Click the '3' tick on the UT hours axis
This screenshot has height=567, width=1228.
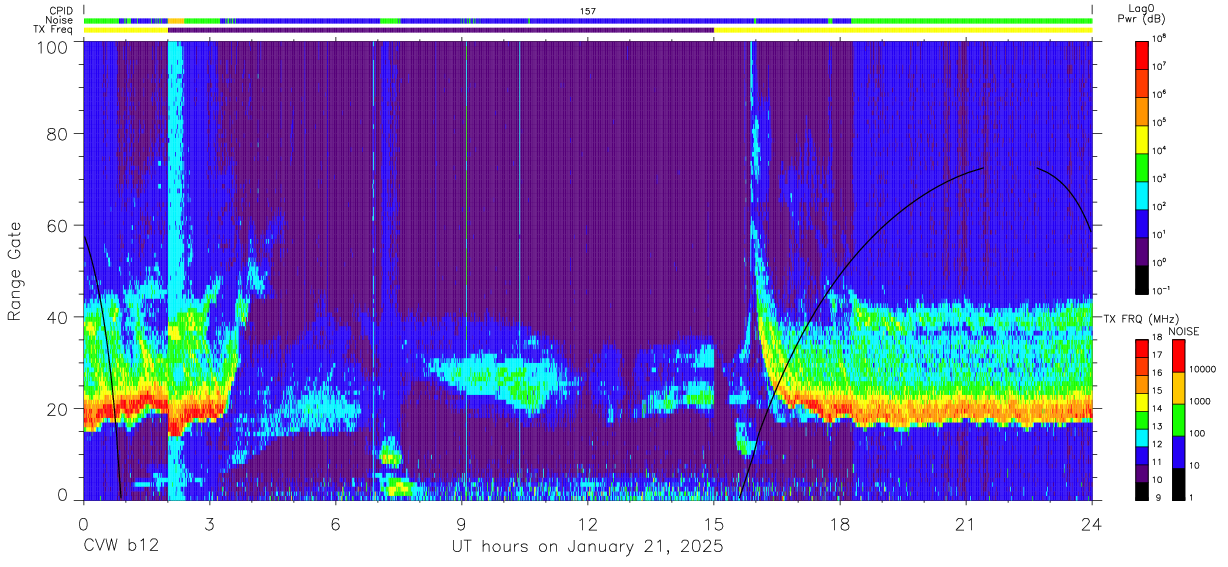point(209,523)
